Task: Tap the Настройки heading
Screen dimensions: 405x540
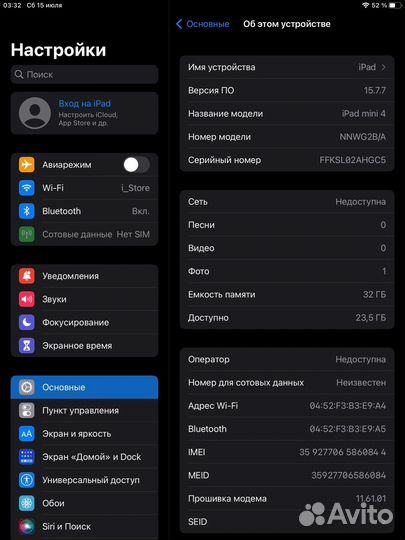Action: (x=58, y=50)
